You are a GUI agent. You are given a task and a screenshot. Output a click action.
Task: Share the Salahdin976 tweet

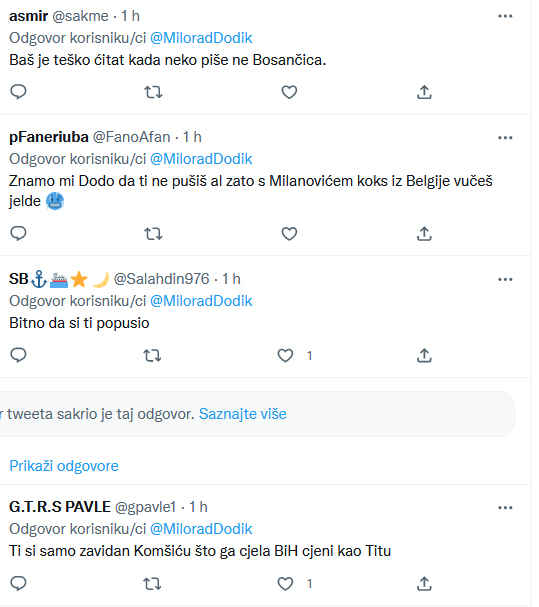click(424, 355)
